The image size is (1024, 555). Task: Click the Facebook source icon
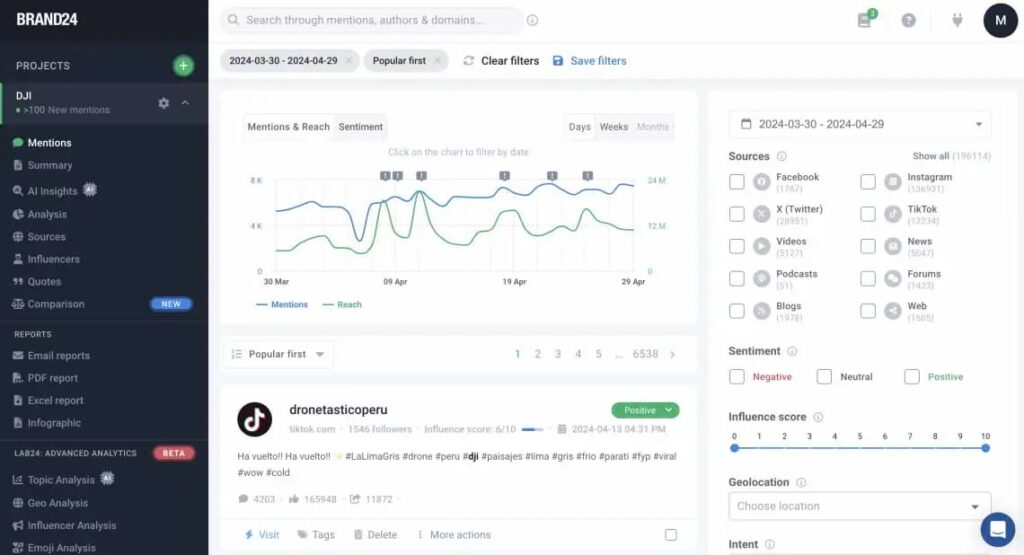point(761,182)
